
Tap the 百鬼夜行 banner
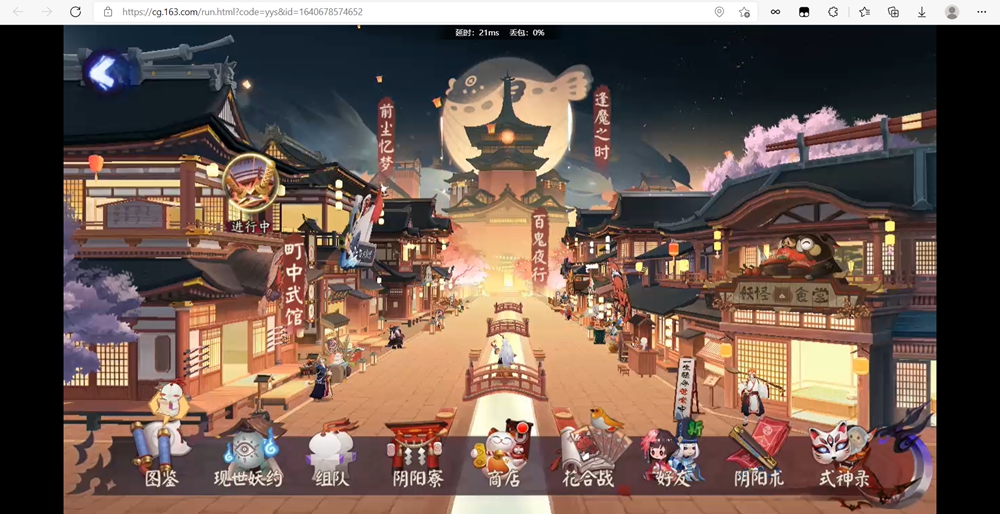pos(540,248)
